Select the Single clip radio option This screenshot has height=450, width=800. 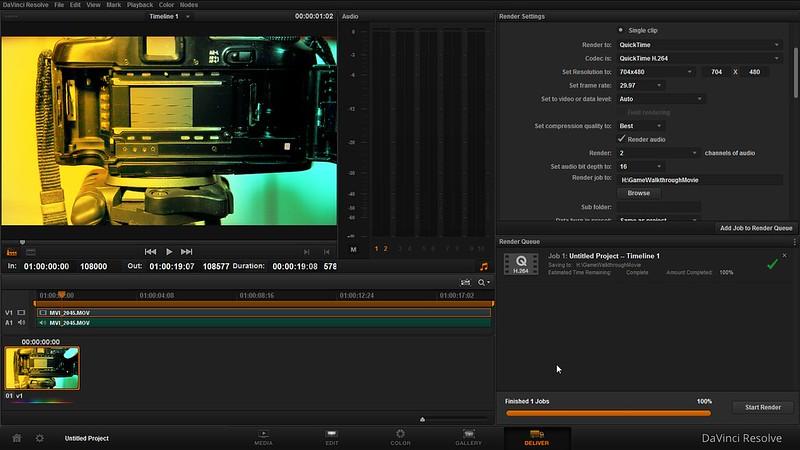pyautogui.click(x=621, y=31)
